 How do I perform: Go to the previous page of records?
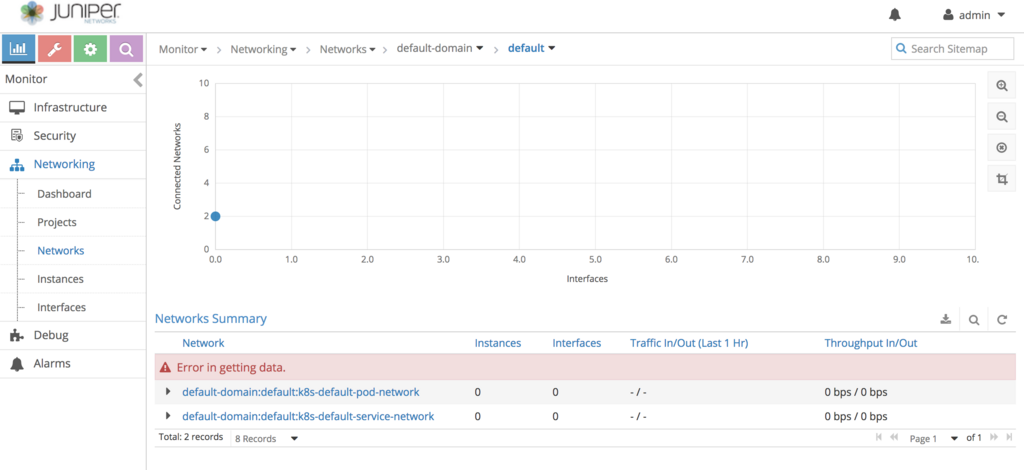[x=894, y=437]
